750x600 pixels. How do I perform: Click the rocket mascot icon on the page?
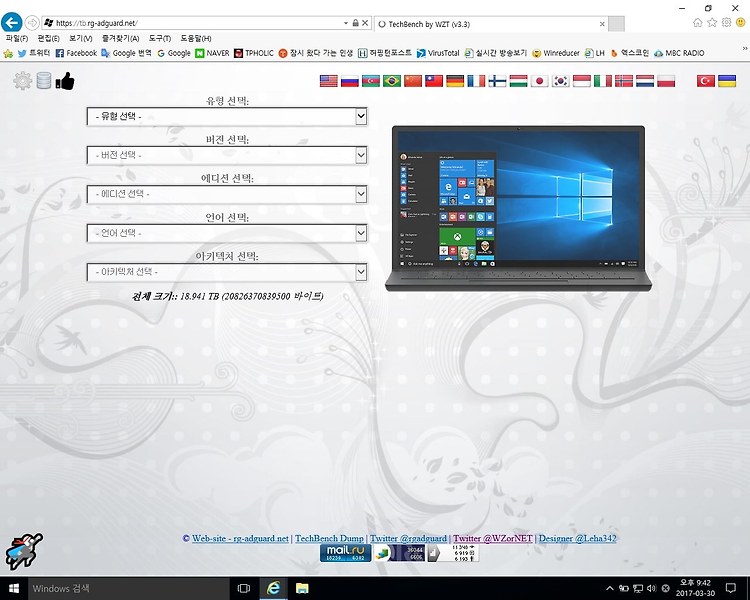(x=24, y=552)
